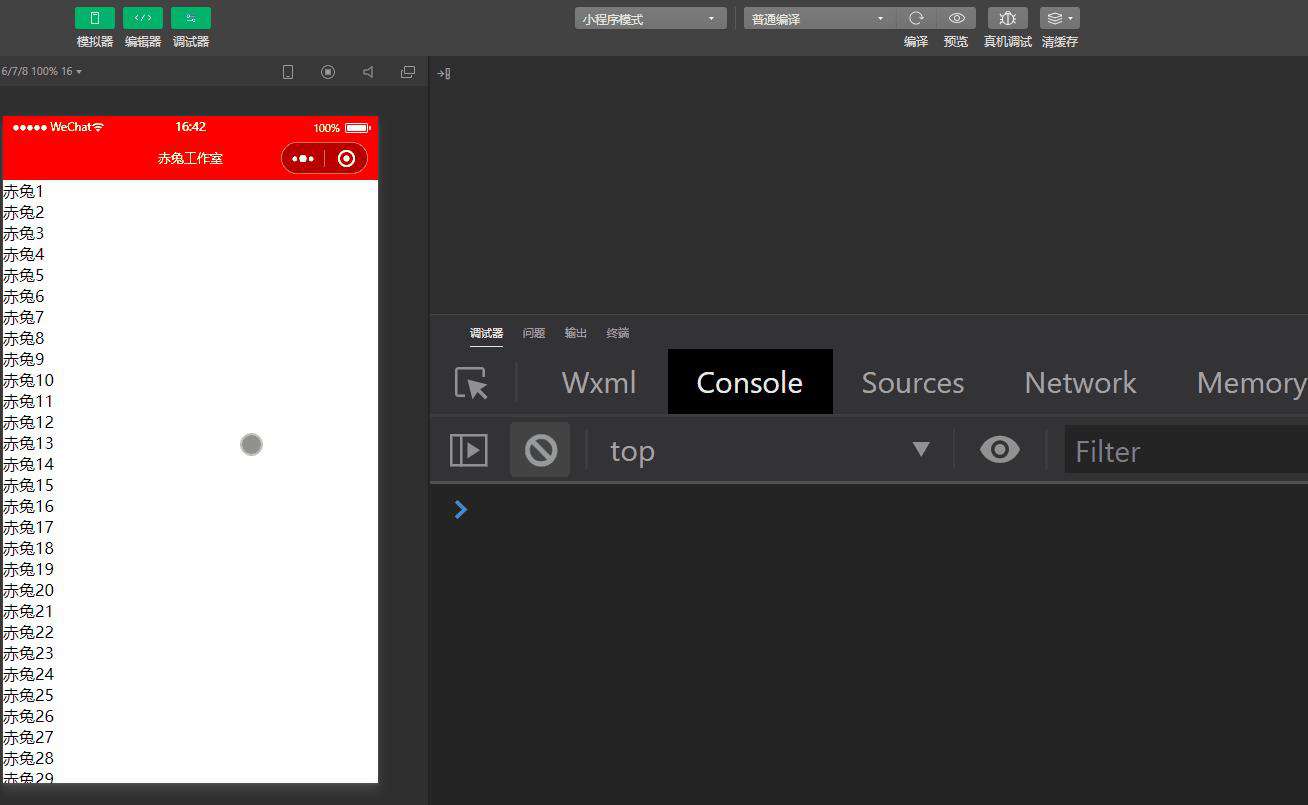Toggle the Editor (编辑器) panel button
Screen dimensions: 1308x805
pyautogui.click(x=143, y=18)
